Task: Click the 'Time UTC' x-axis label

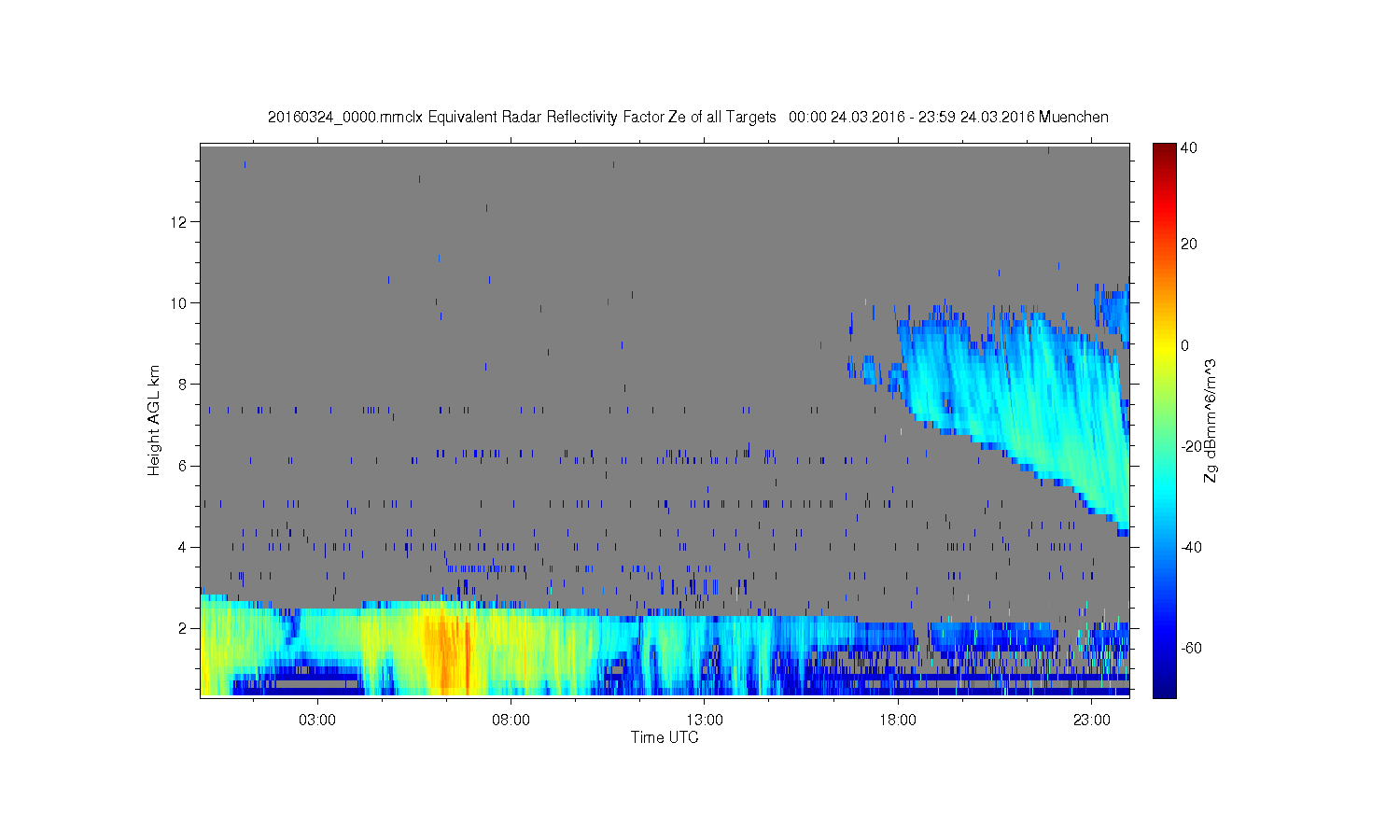Action: [x=665, y=737]
